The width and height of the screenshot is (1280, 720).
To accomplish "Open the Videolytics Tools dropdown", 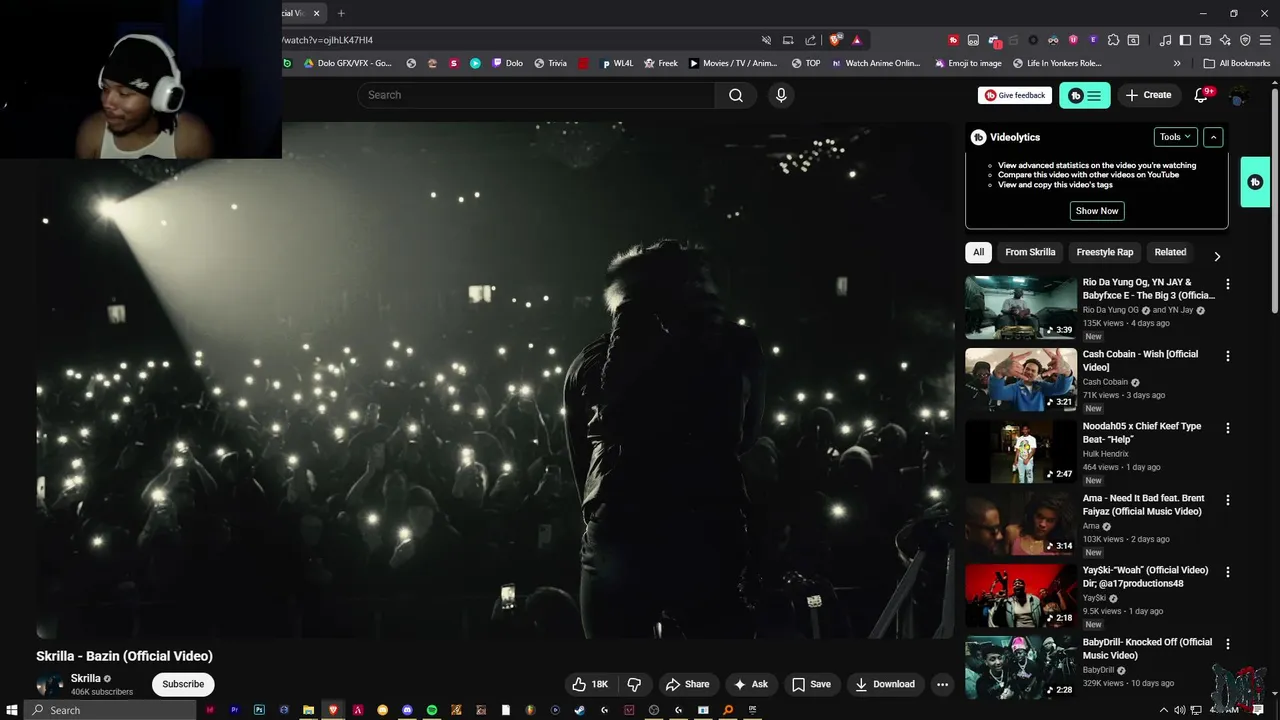I will (1175, 137).
